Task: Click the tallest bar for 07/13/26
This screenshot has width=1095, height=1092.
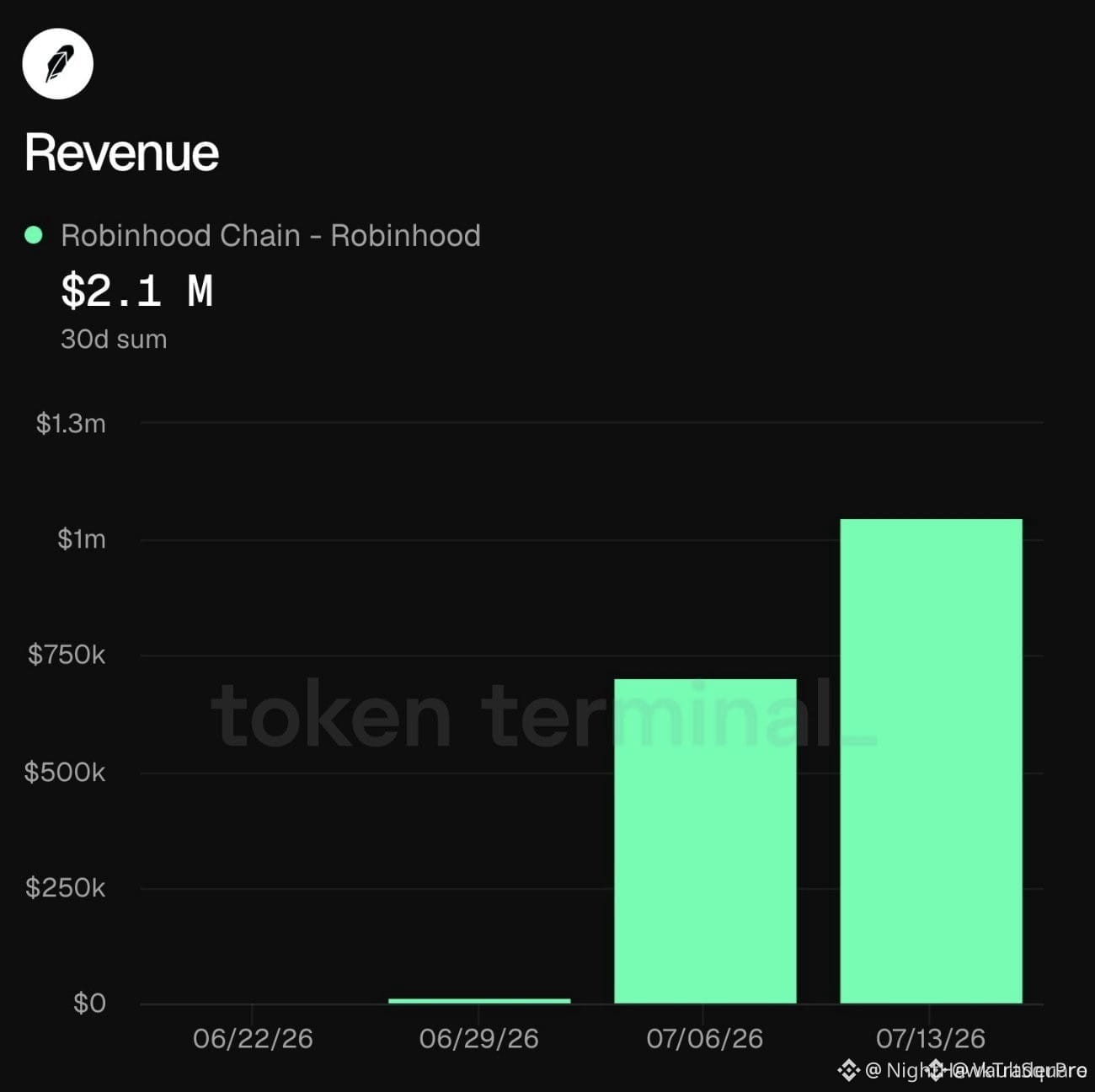Action: (x=931, y=761)
